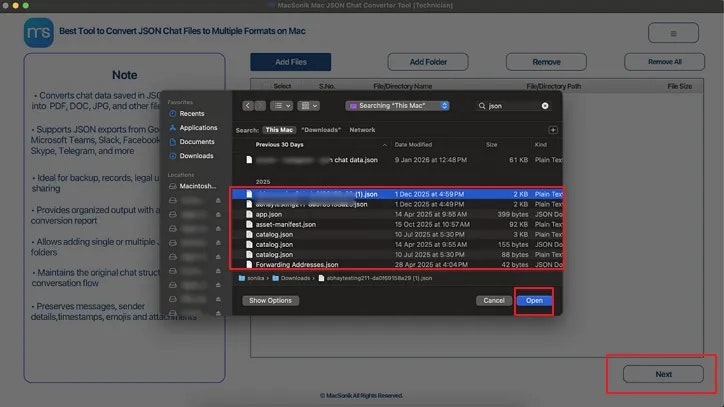Sort files by Kind column
724x407 pixels.
tap(541, 145)
